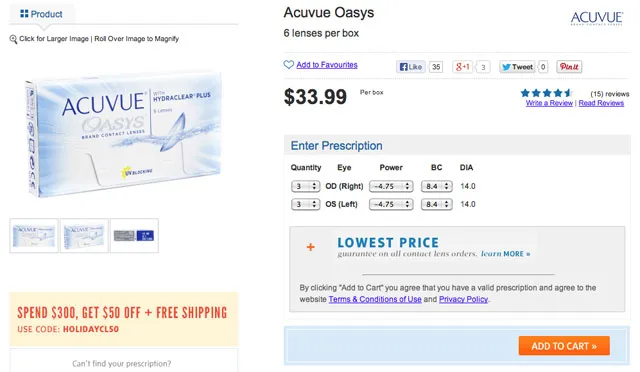This screenshot has width=640, height=372.
Task: Select the Product tab
Action: 42,14
